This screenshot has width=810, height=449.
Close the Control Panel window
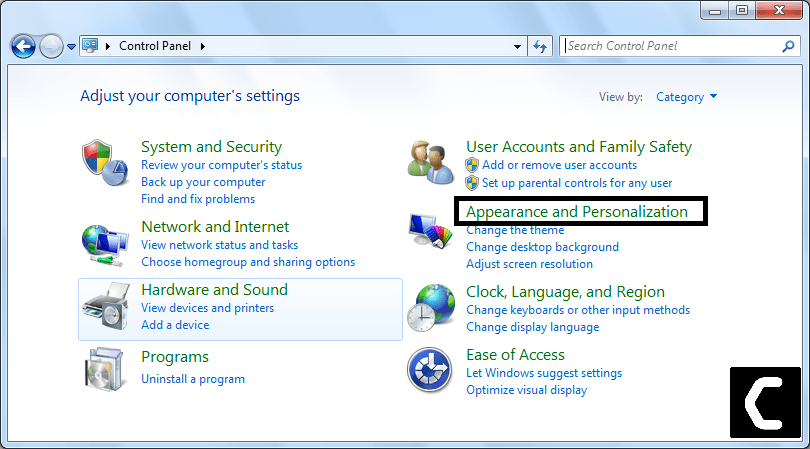[x=779, y=10]
